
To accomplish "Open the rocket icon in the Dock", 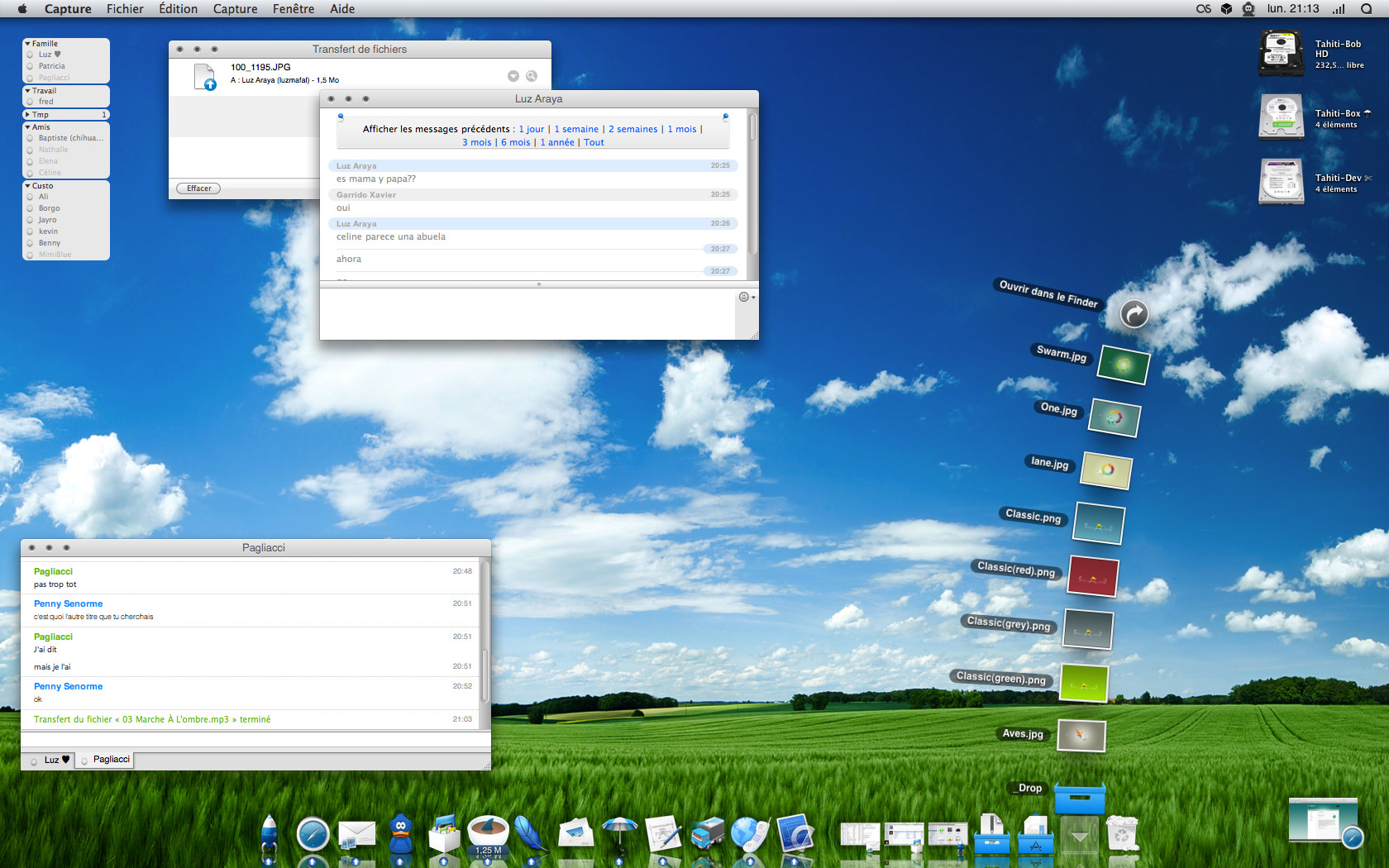I will 270,833.
